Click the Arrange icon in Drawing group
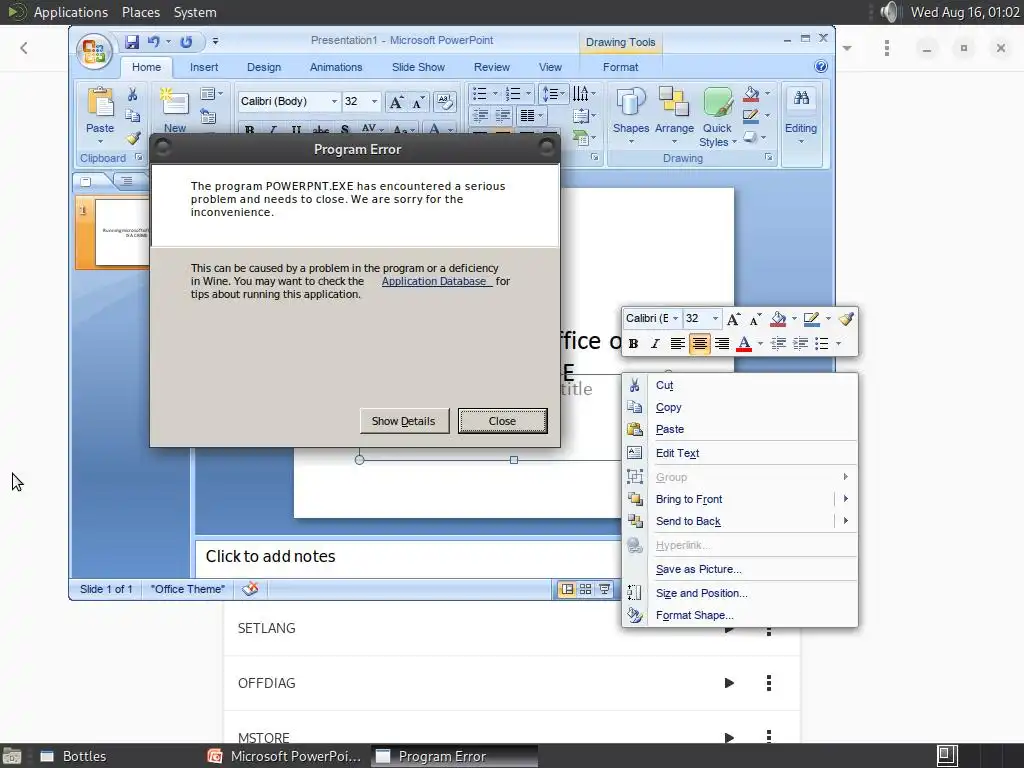Image resolution: width=1024 pixels, height=768 pixels. click(x=674, y=102)
